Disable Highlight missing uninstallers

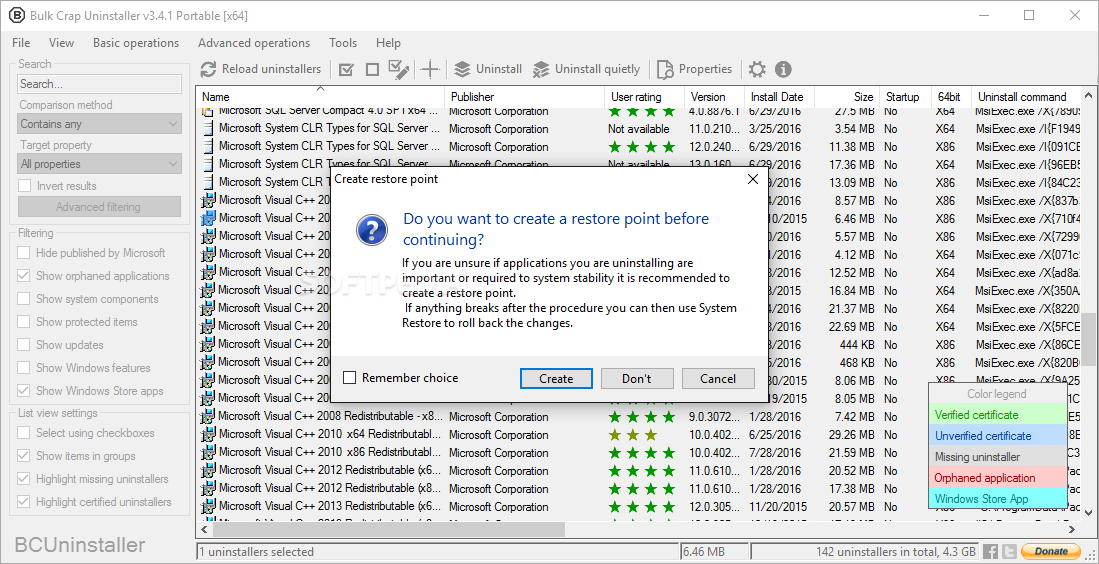(x=24, y=479)
